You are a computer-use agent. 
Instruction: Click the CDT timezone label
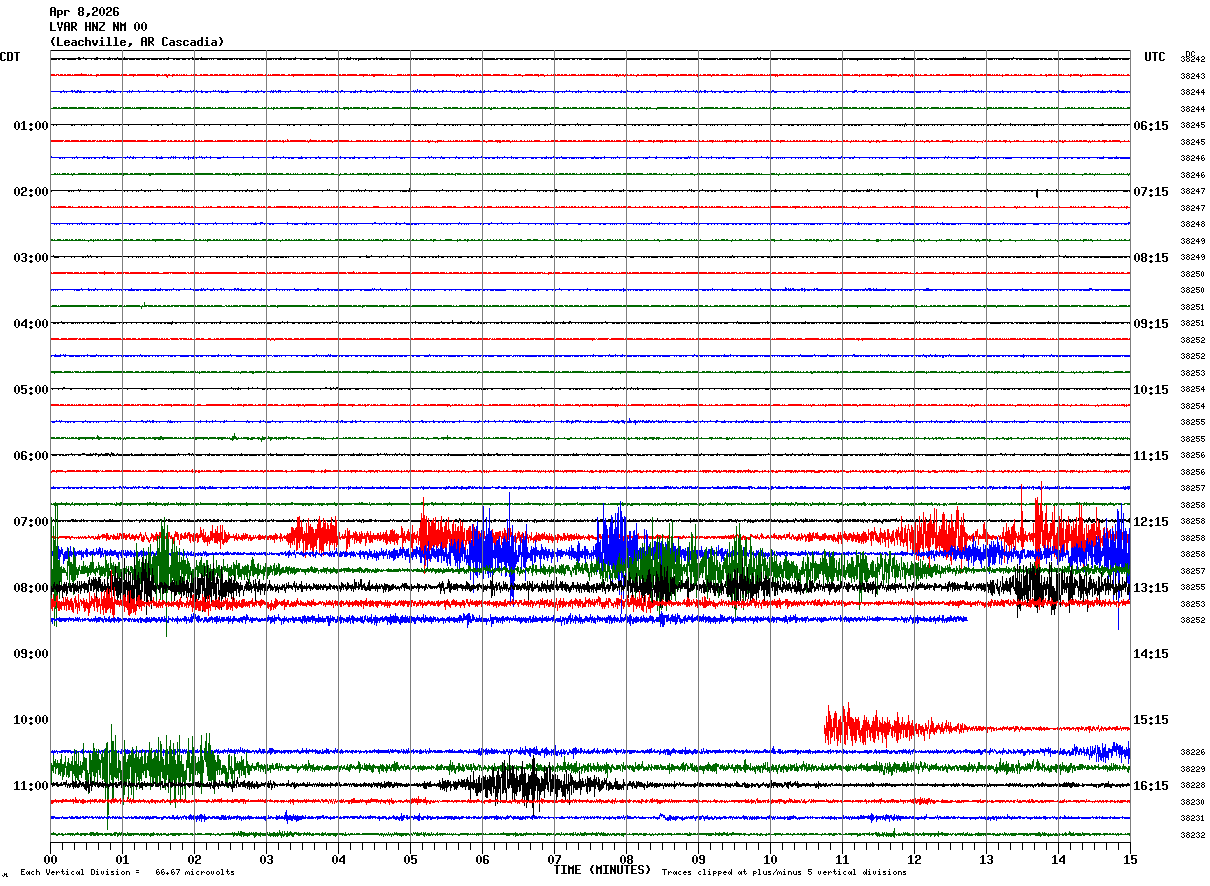(10, 57)
